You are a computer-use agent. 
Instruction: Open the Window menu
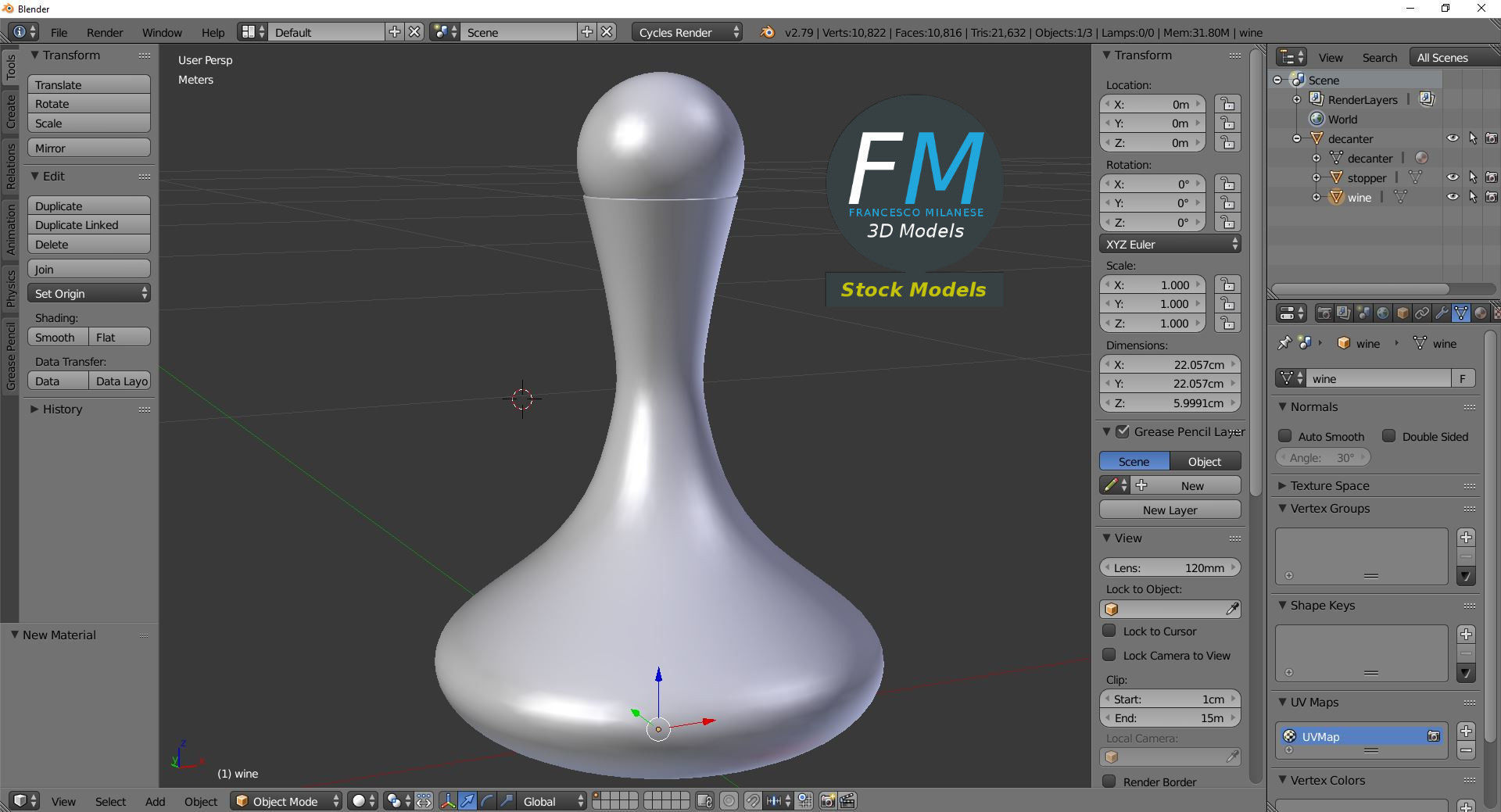pos(162,32)
